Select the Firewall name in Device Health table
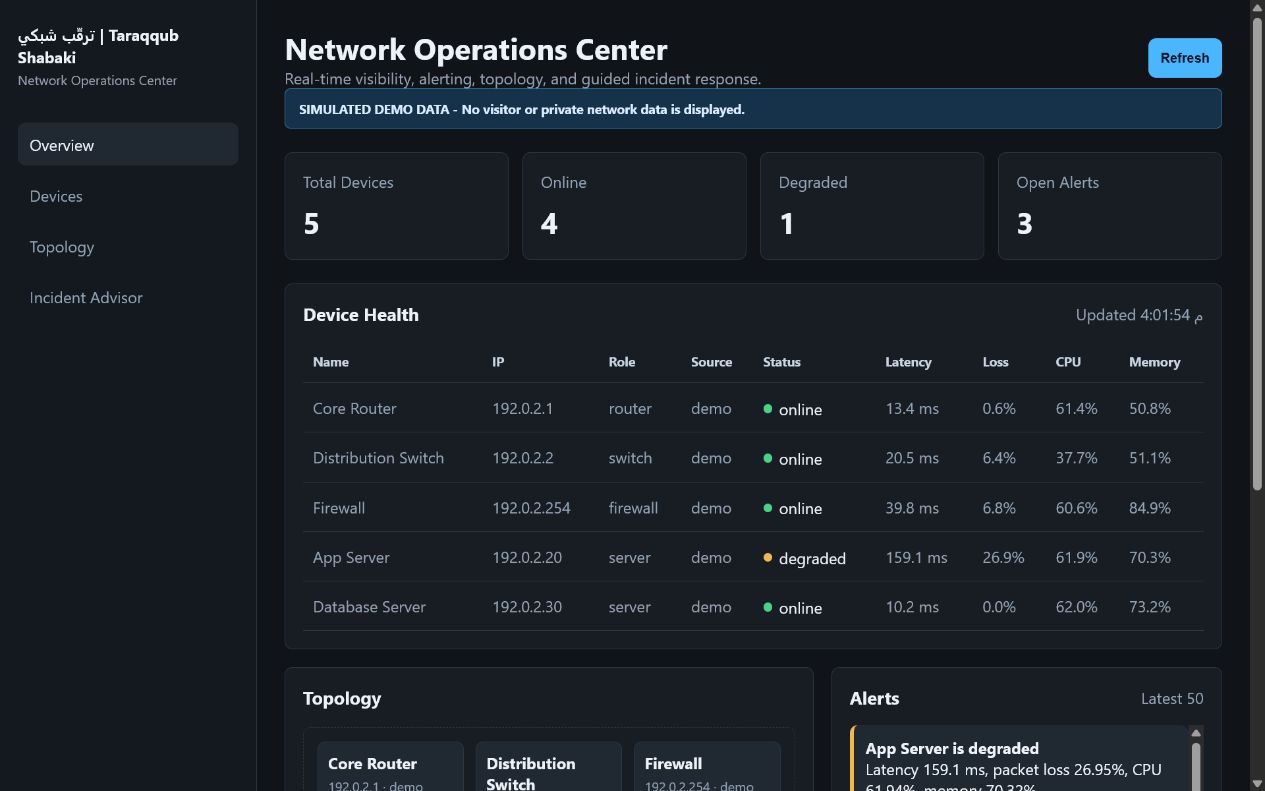The image size is (1265, 791). [x=339, y=508]
